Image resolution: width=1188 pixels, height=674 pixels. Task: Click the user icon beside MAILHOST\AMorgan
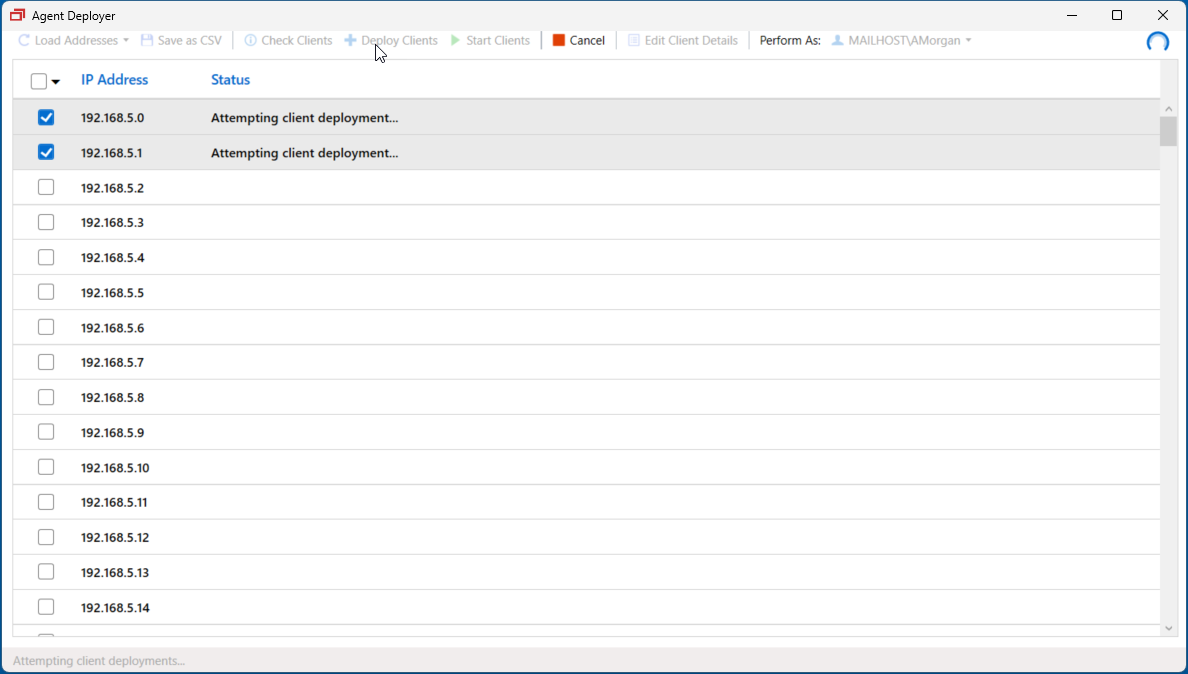click(837, 40)
